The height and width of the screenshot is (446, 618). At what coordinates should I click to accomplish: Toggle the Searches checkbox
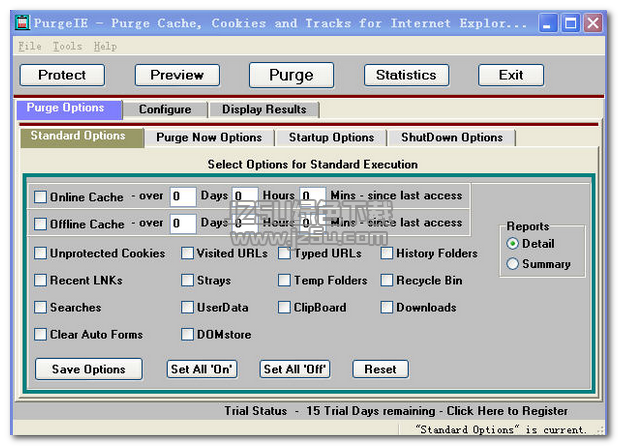(40, 307)
